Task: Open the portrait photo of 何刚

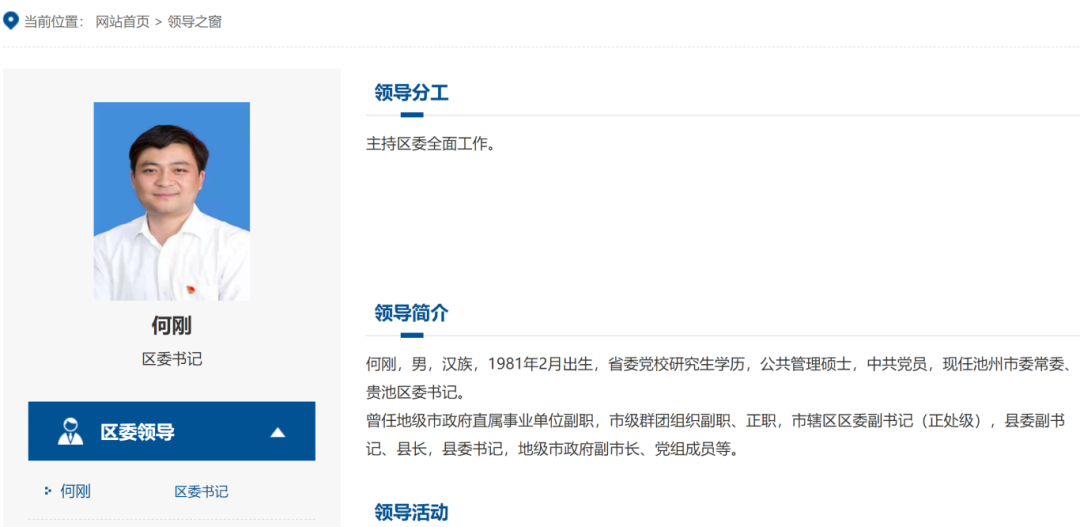Action: point(172,201)
